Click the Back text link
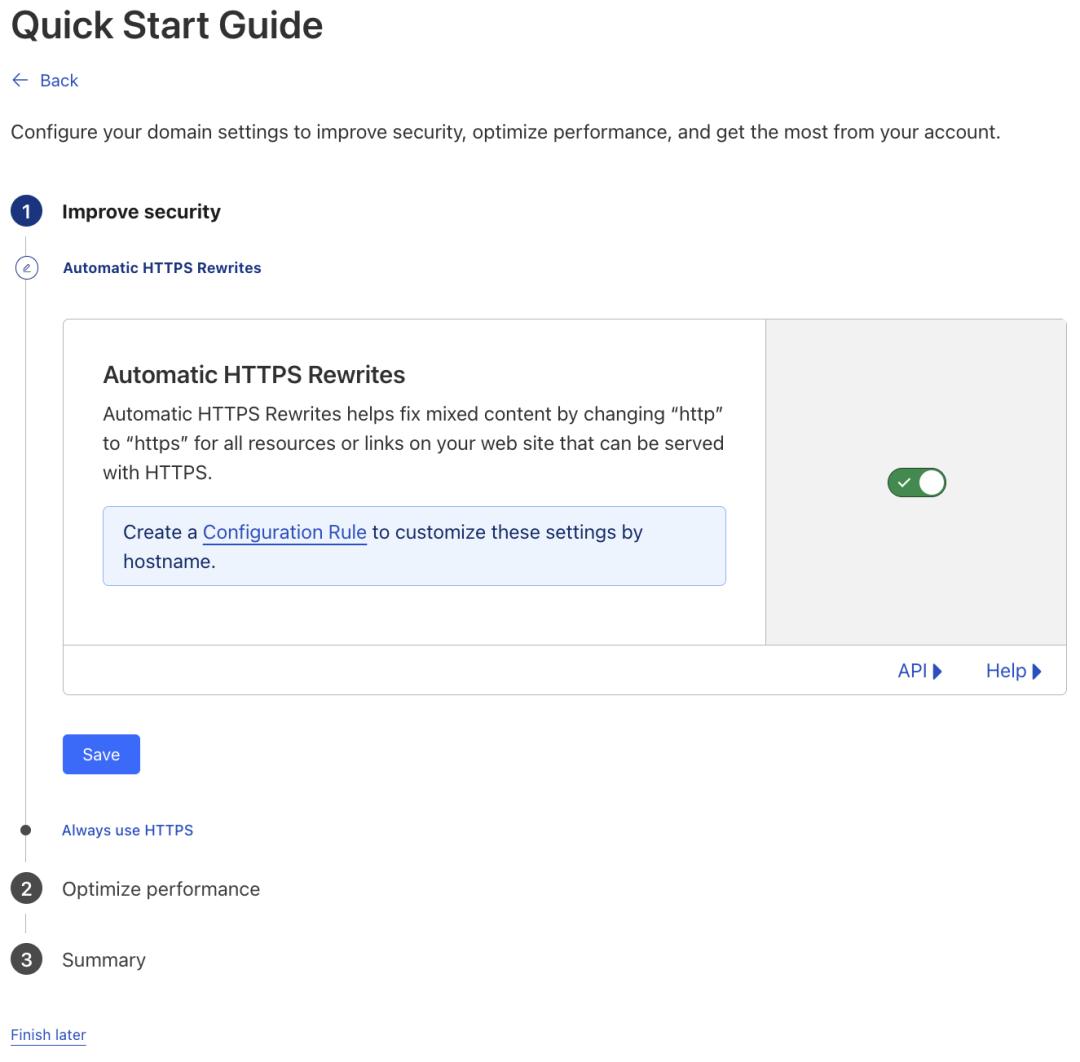Viewport: 1080px width, 1062px height. [x=59, y=80]
